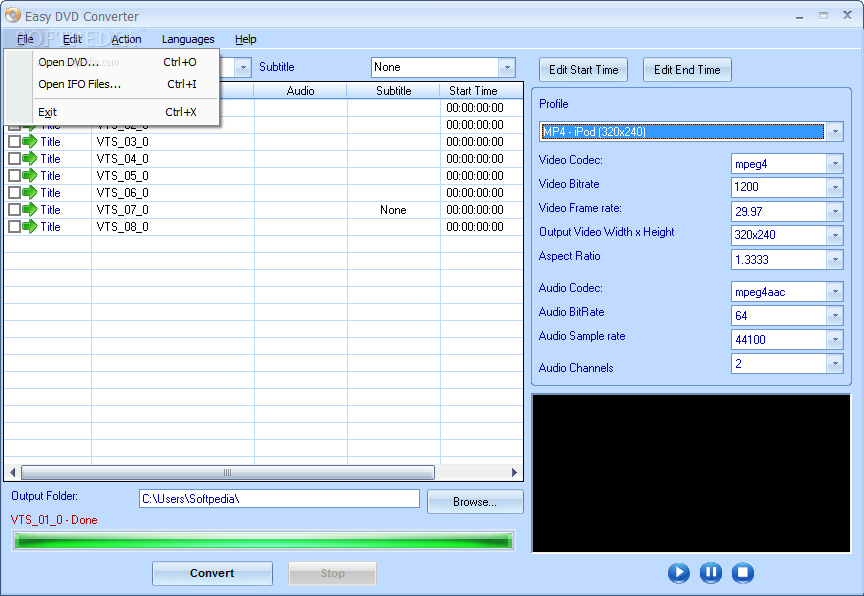Viewport: 864px width, 596px height.
Task: Check the VTS_07_0 title checkbox
Action: [14, 210]
